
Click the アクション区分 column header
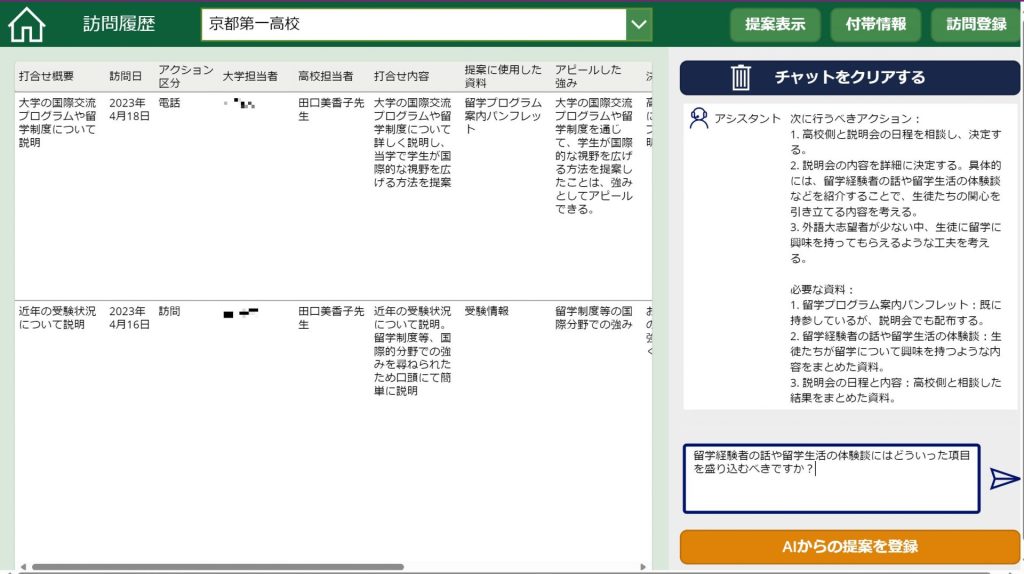[185, 77]
